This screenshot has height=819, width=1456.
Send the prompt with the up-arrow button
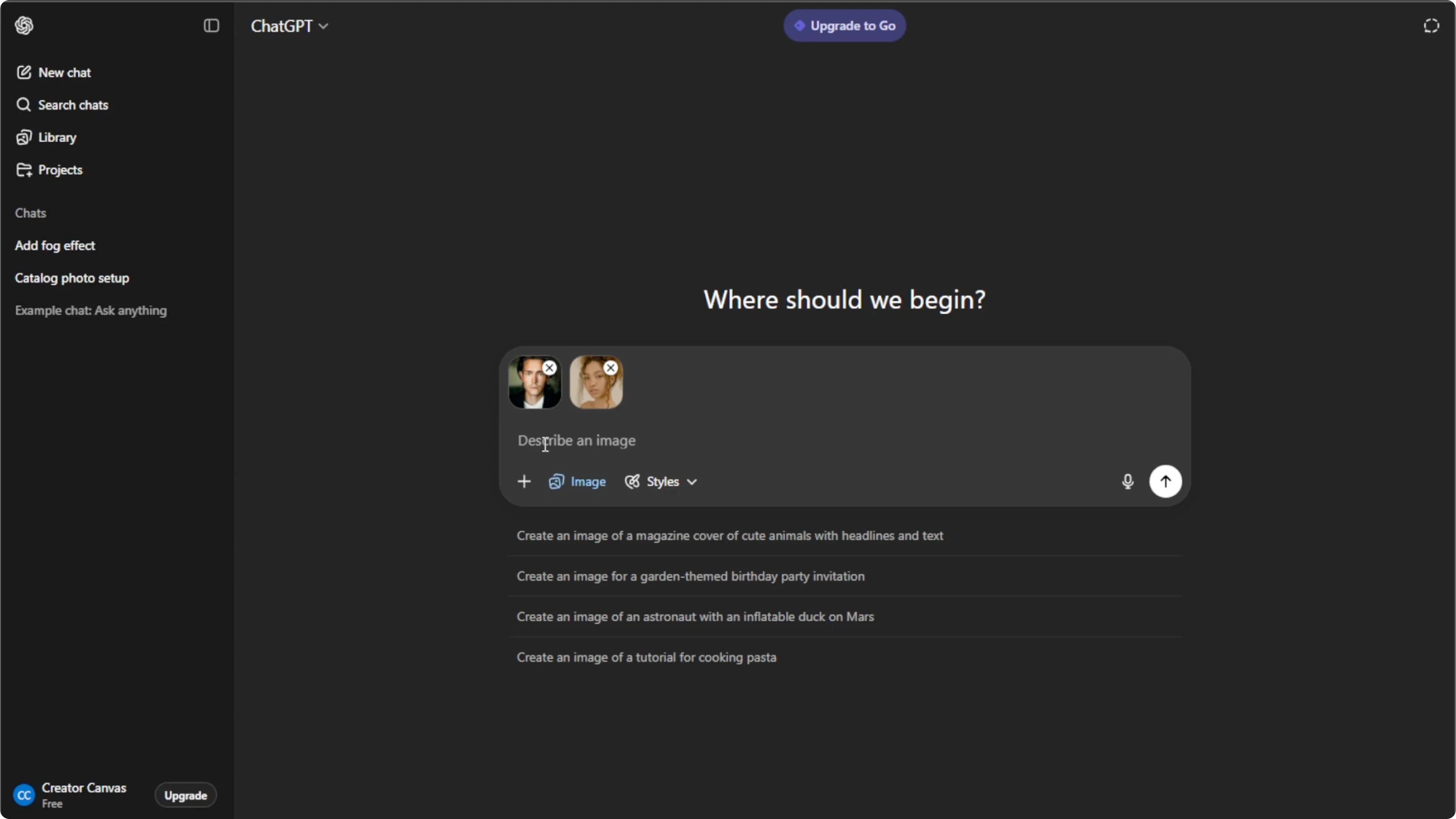click(1166, 482)
